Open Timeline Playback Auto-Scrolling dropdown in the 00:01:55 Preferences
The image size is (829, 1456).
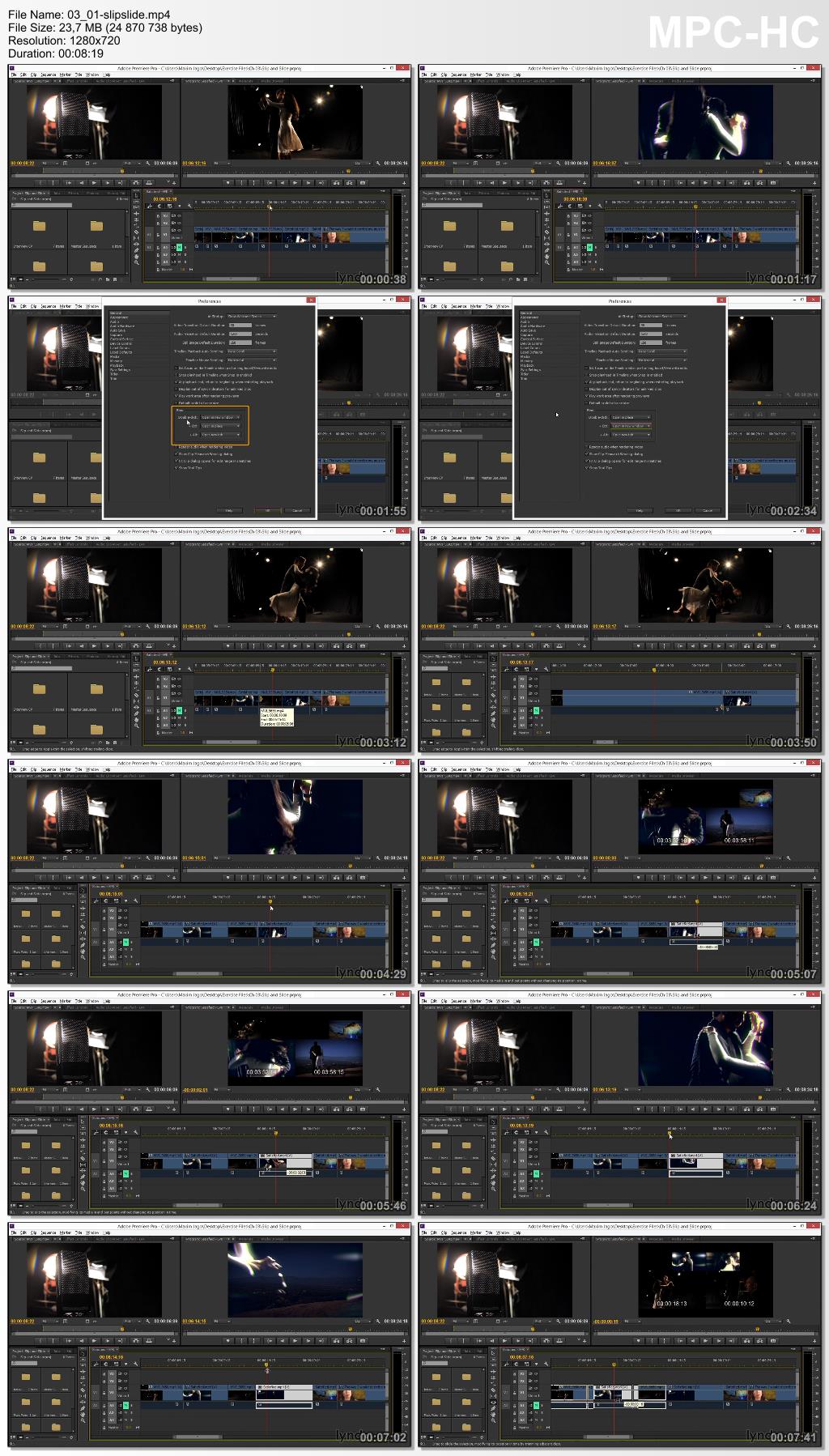[x=252, y=351]
